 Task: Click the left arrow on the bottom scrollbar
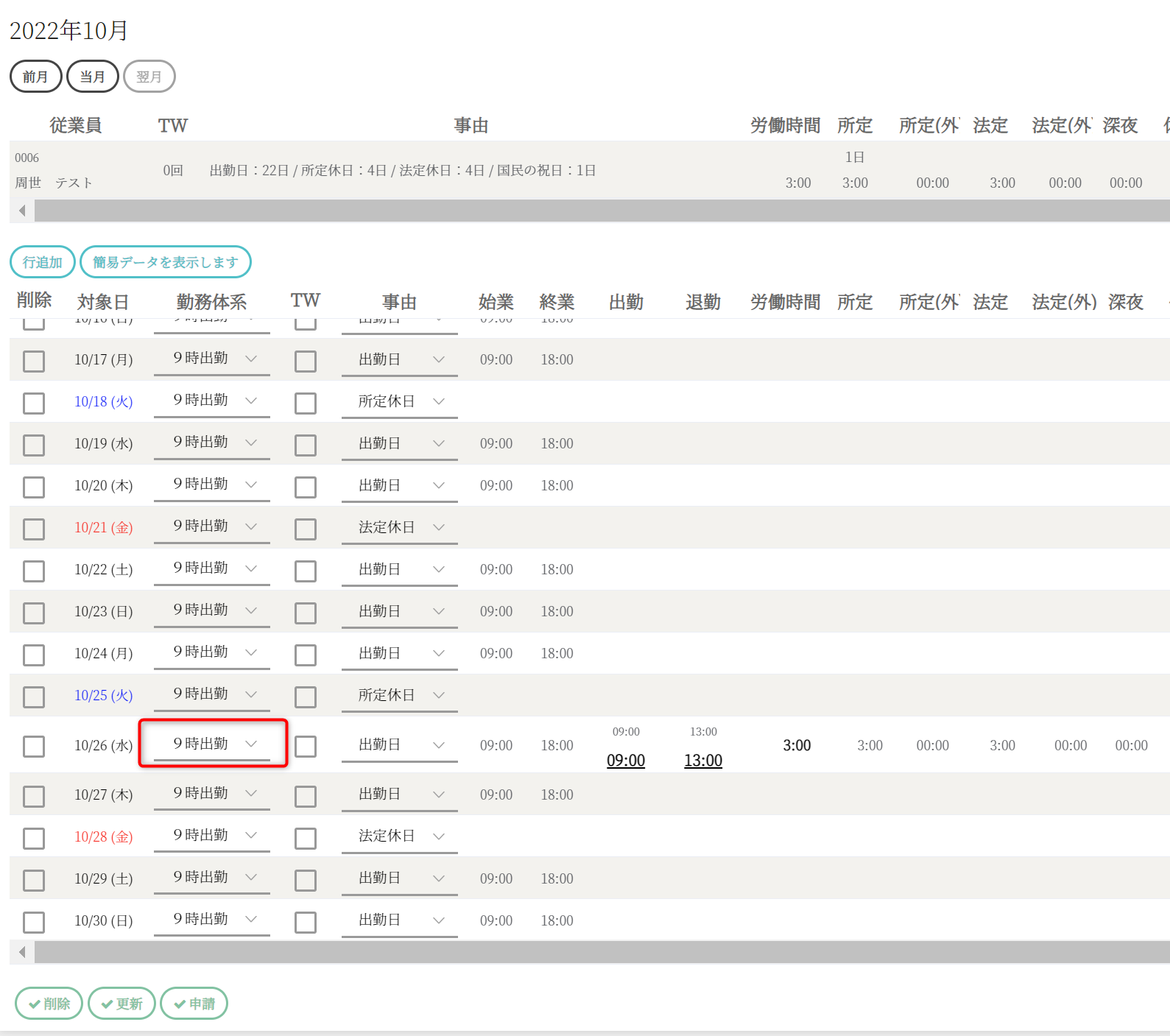22,952
